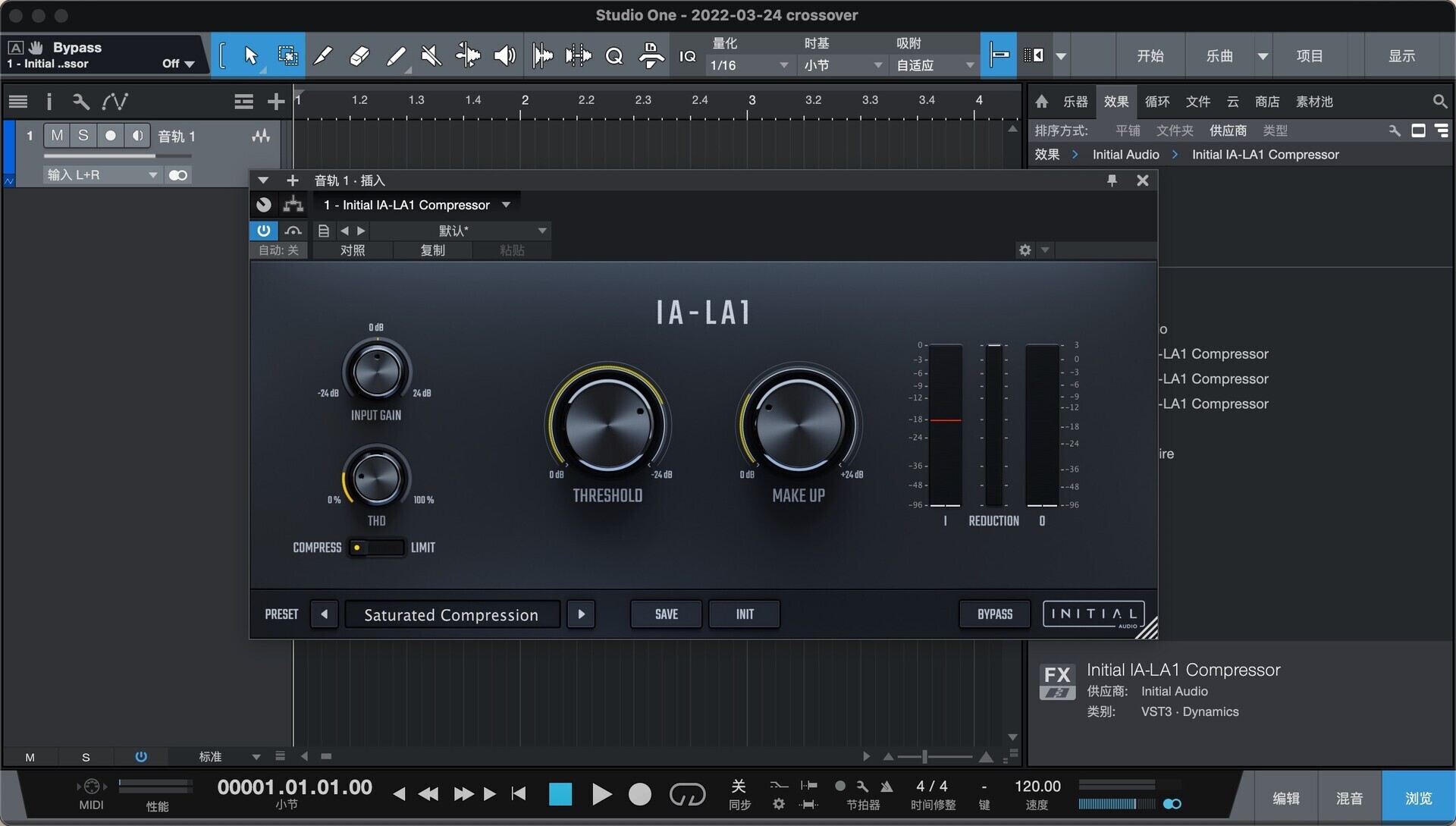Click the Initial Audio logo
This screenshot has height=826, width=1456.
tap(1094, 614)
